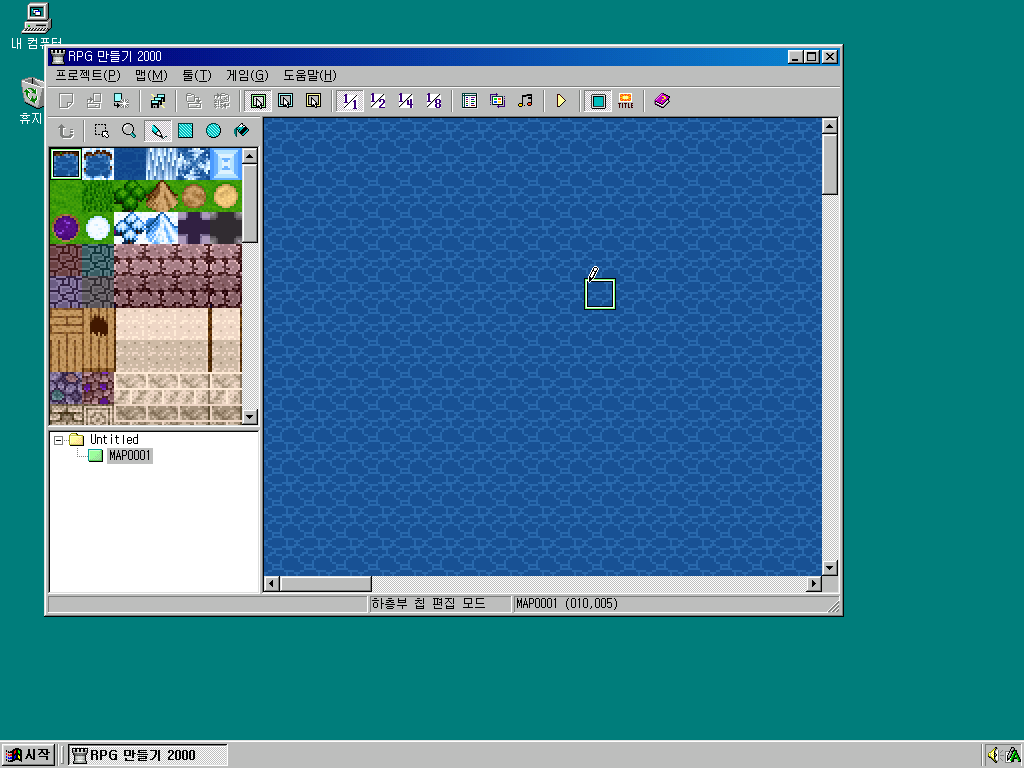Click the grayed Save Map icon
The height and width of the screenshot is (768, 1024).
[194, 101]
